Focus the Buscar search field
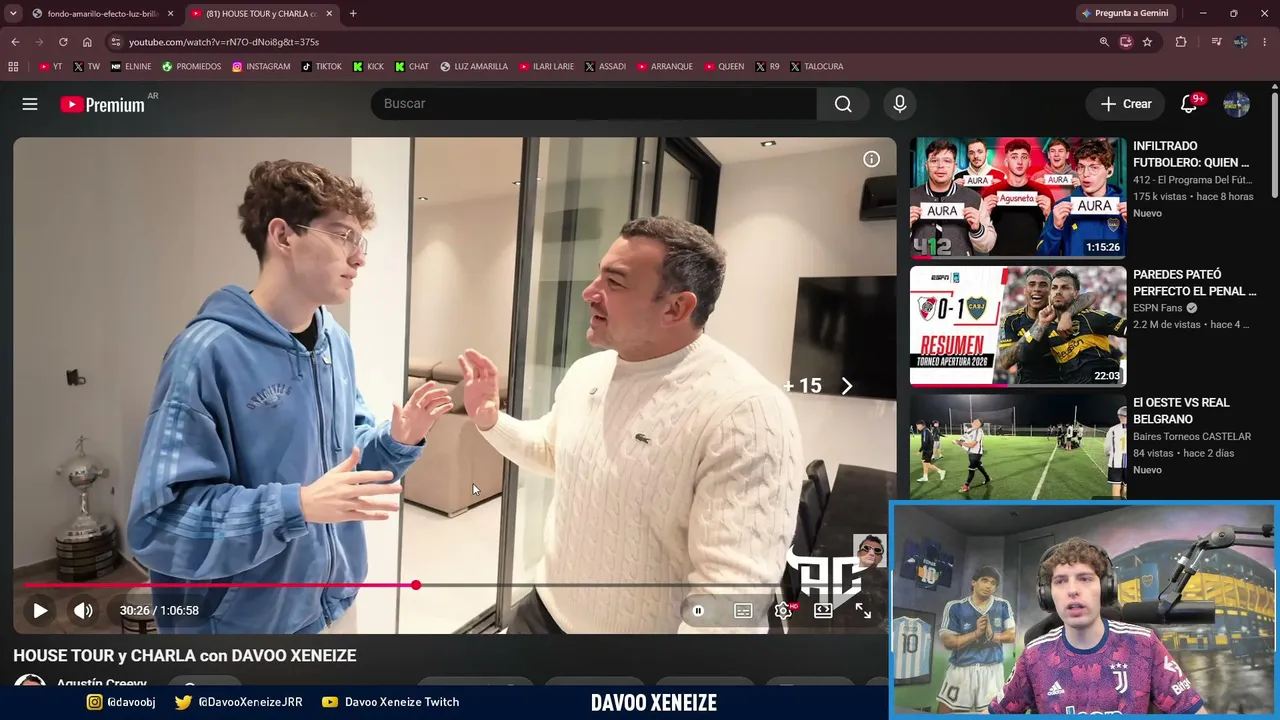The width and height of the screenshot is (1280, 720). [x=594, y=104]
